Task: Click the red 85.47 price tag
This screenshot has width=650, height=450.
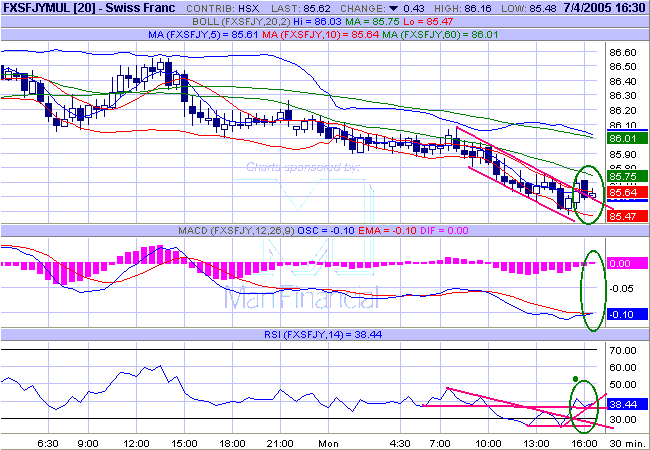Action: (x=627, y=216)
